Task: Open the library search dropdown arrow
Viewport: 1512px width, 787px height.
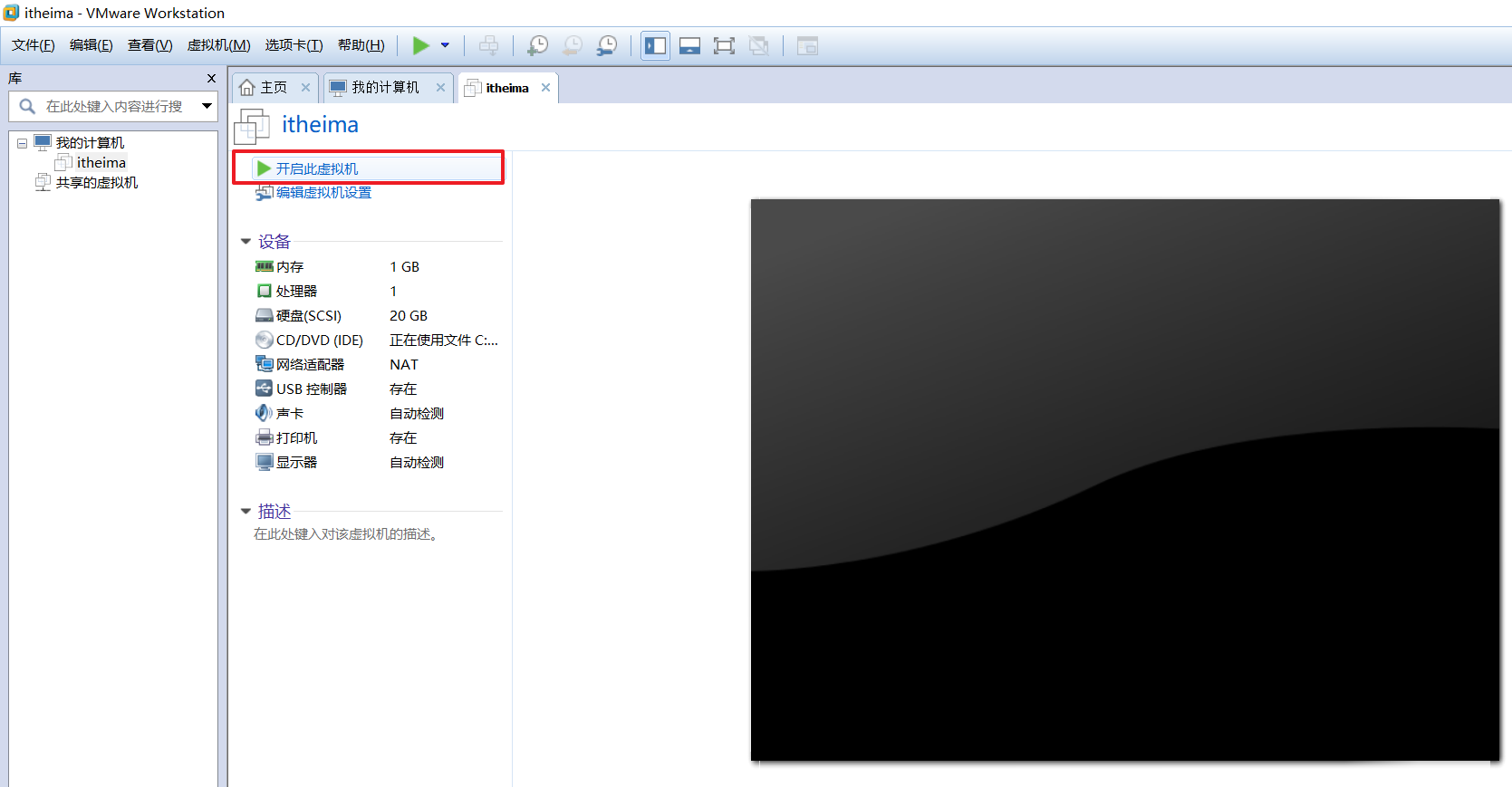Action: point(207,106)
